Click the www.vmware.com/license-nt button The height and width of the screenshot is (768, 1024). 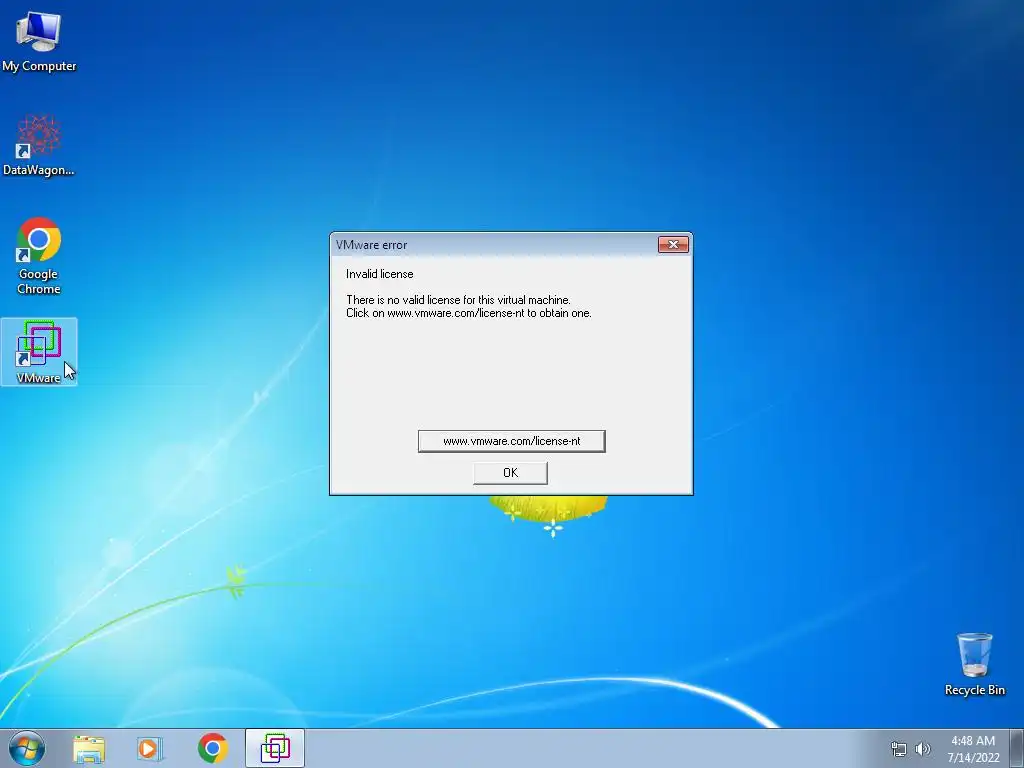click(511, 441)
